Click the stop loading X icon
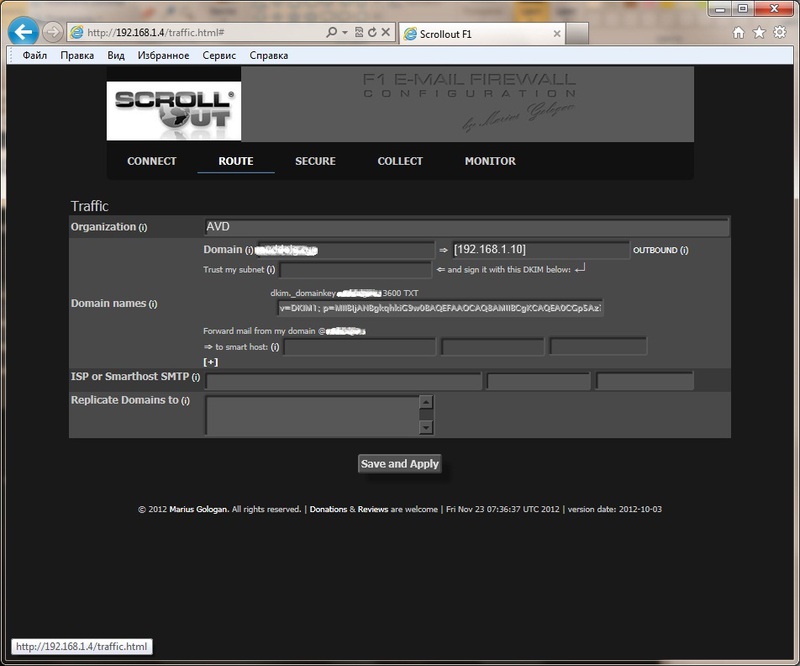 pos(386,32)
